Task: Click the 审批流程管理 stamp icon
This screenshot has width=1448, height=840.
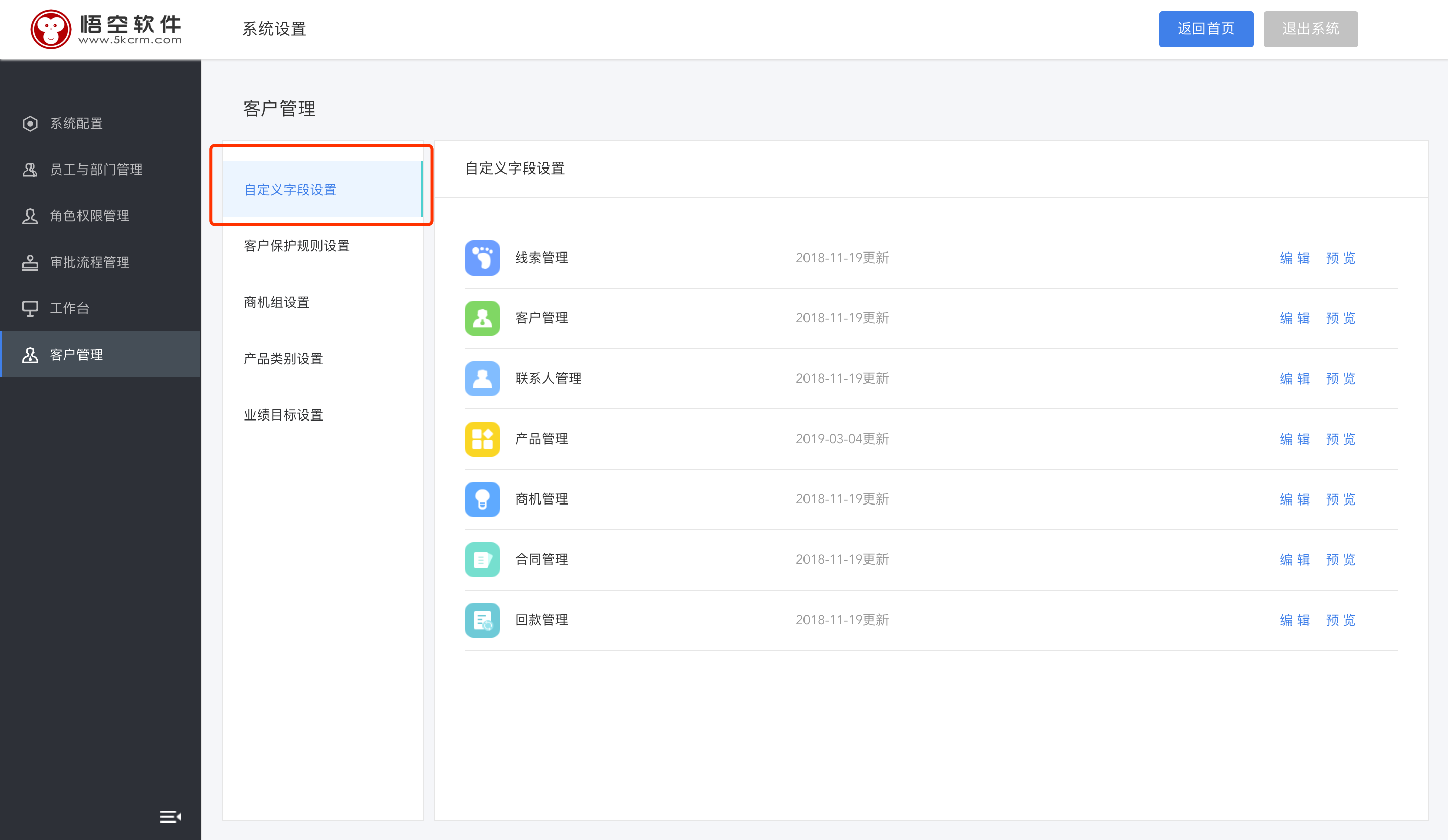Action: 30,262
